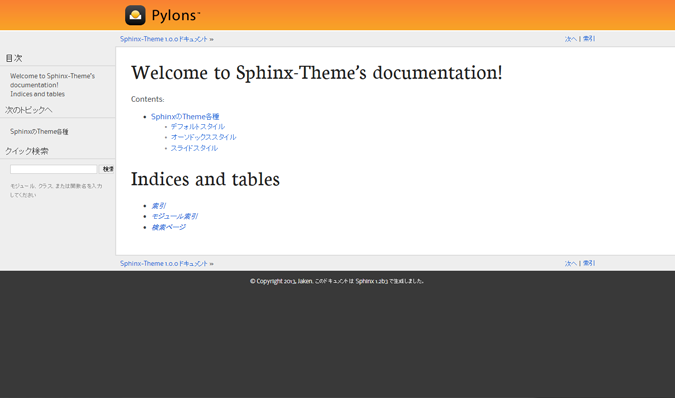Click 'Welcome to Sphinx-Theme's documentation!' main heading
The width and height of the screenshot is (675, 398).
click(317, 73)
